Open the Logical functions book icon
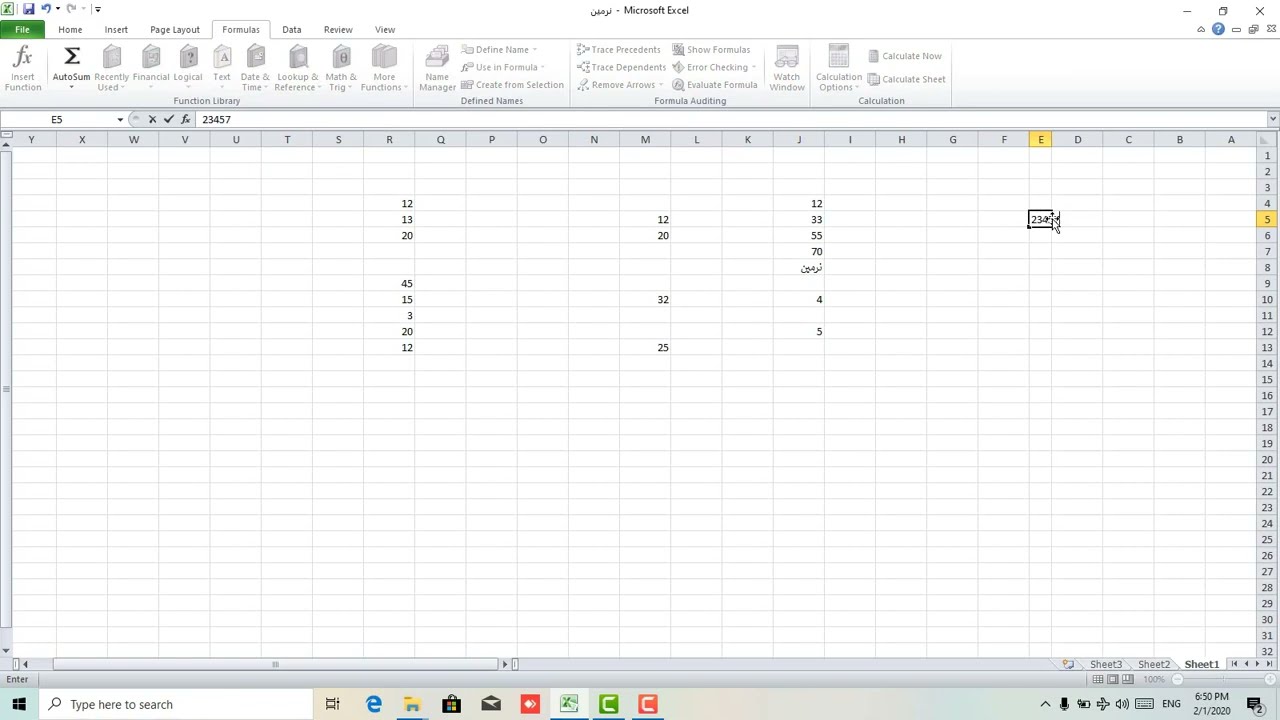This screenshot has height=720, width=1280. point(188,58)
